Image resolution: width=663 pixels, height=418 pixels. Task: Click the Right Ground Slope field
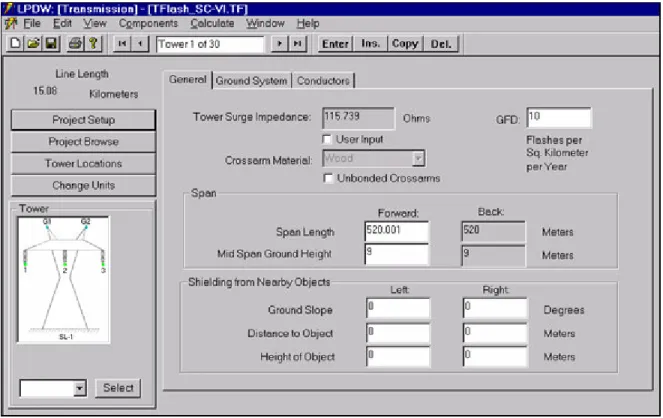495,308
